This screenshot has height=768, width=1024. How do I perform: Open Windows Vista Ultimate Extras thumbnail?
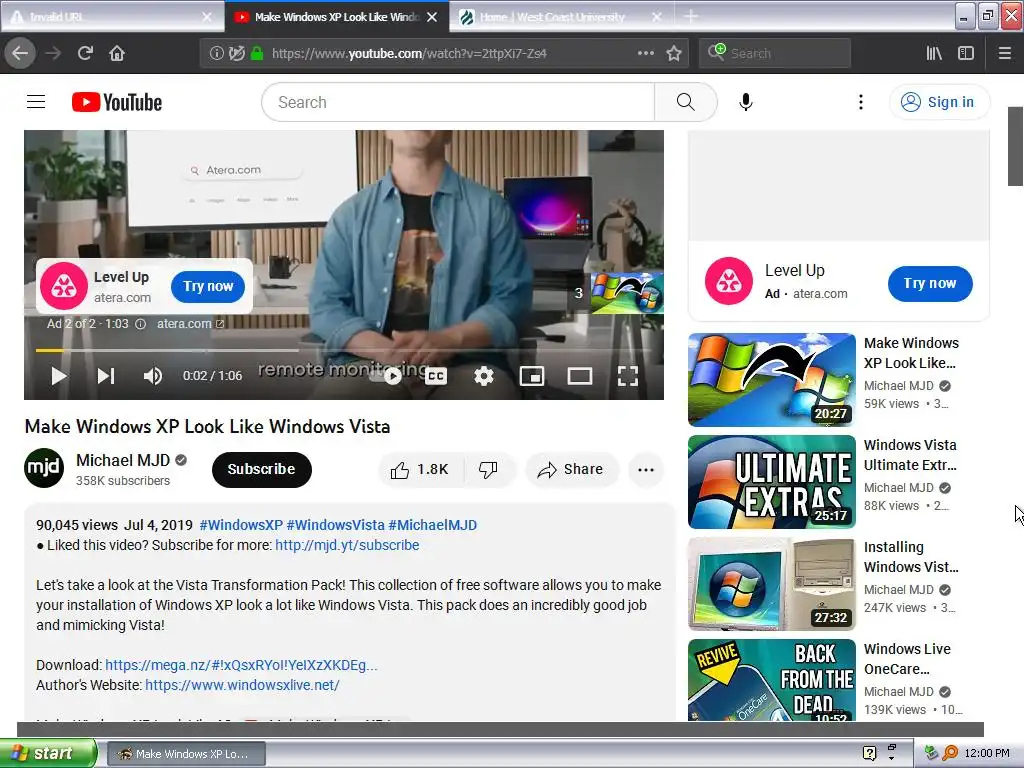[772, 482]
